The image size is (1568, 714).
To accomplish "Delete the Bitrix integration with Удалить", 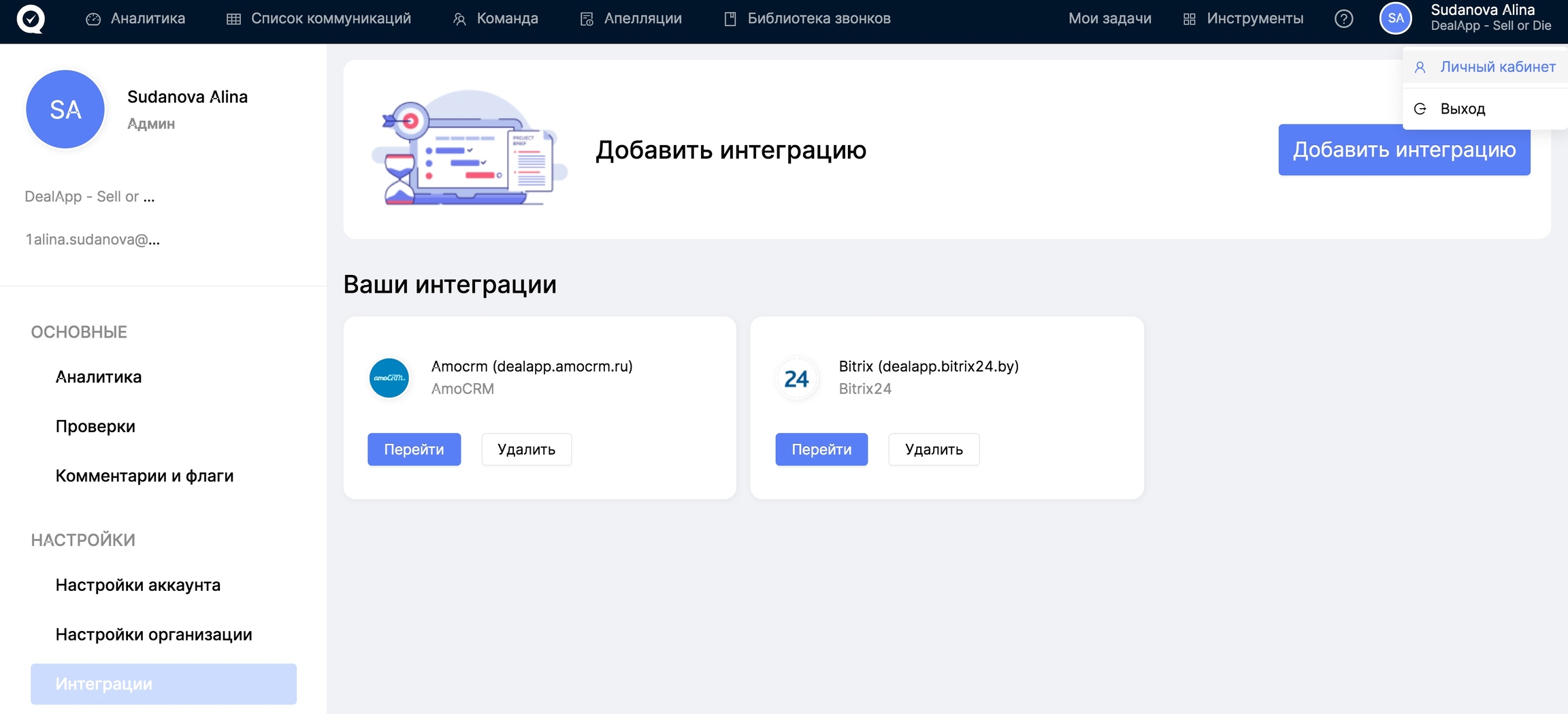I will [934, 449].
